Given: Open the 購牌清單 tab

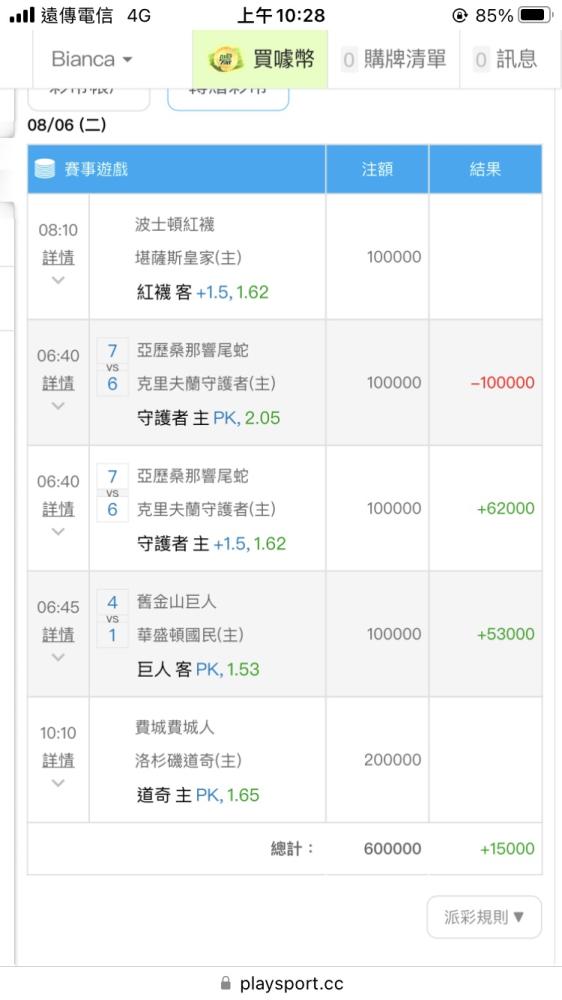Looking at the screenshot, I should click(x=394, y=59).
